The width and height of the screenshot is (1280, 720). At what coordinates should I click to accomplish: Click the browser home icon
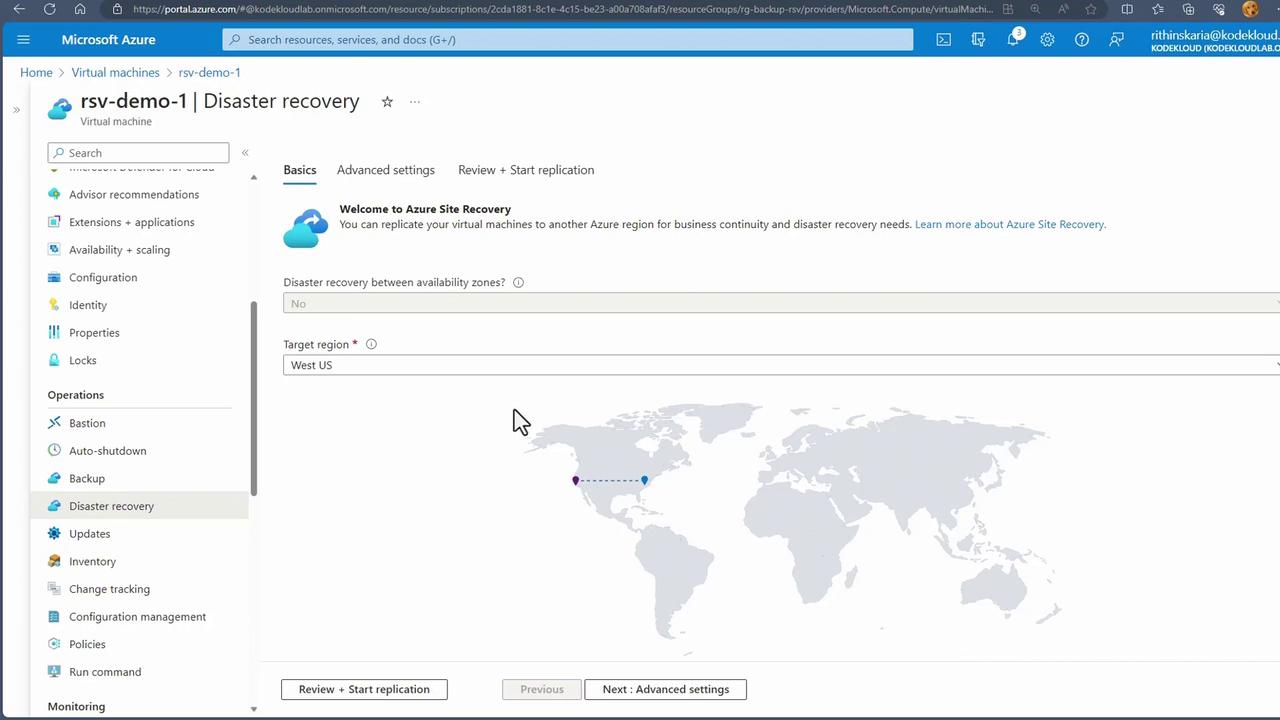click(x=80, y=9)
